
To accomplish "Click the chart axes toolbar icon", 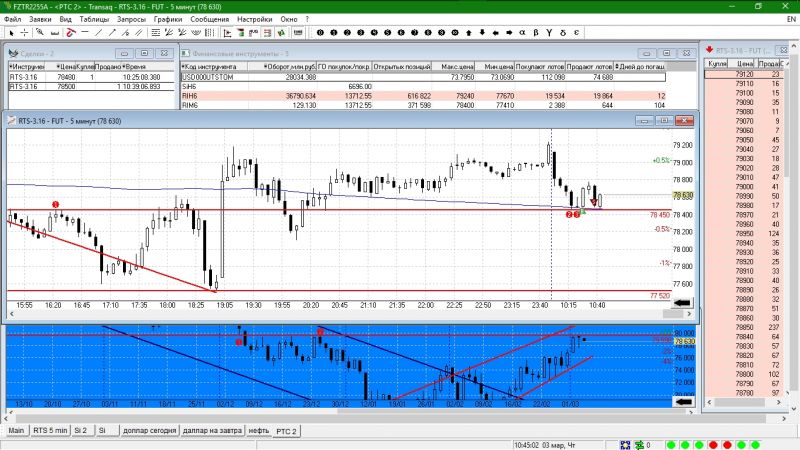I will coord(228,33).
